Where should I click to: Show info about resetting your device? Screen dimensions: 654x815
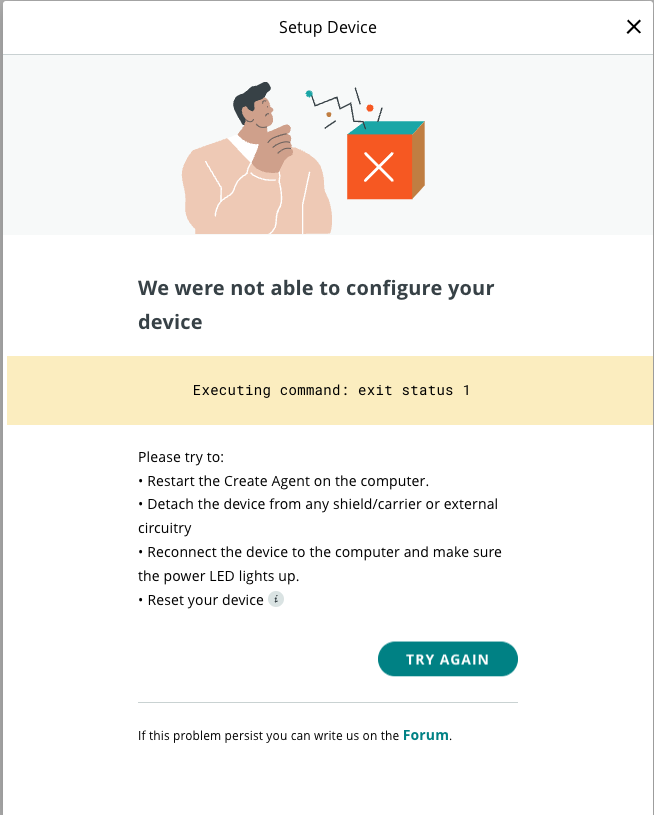pos(276,600)
